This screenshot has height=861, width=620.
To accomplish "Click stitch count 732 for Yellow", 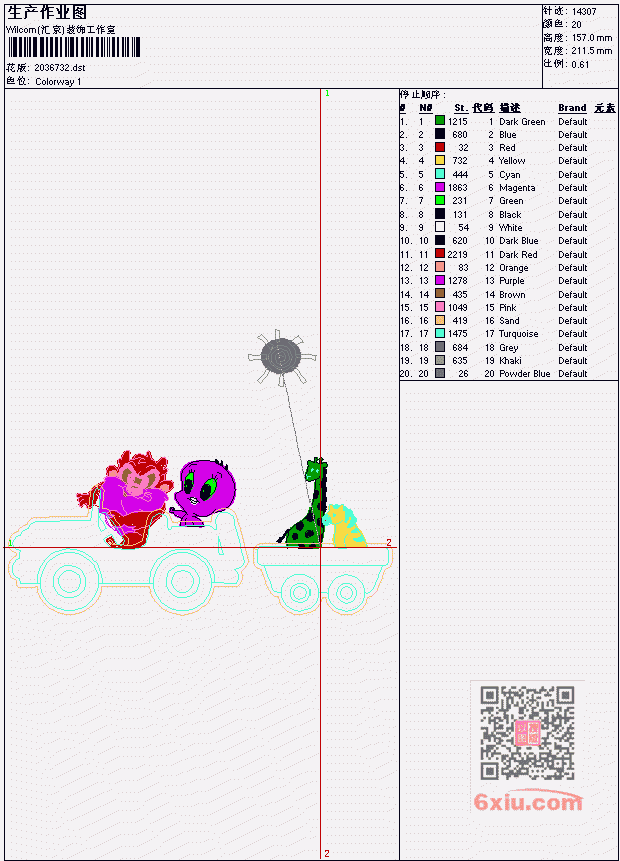I will (x=460, y=160).
